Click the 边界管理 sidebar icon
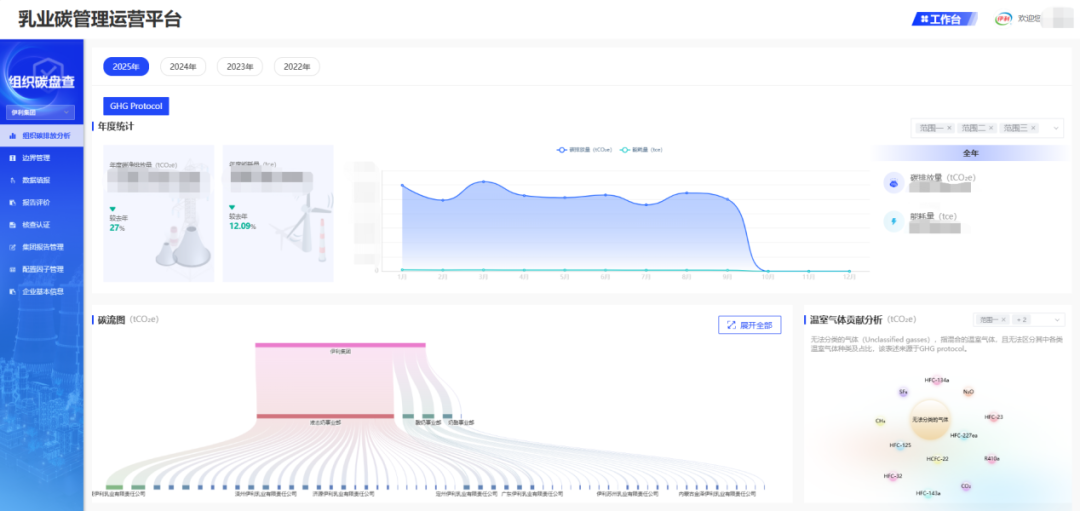This screenshot has width=1080, height=511. [x=12, y=158]
